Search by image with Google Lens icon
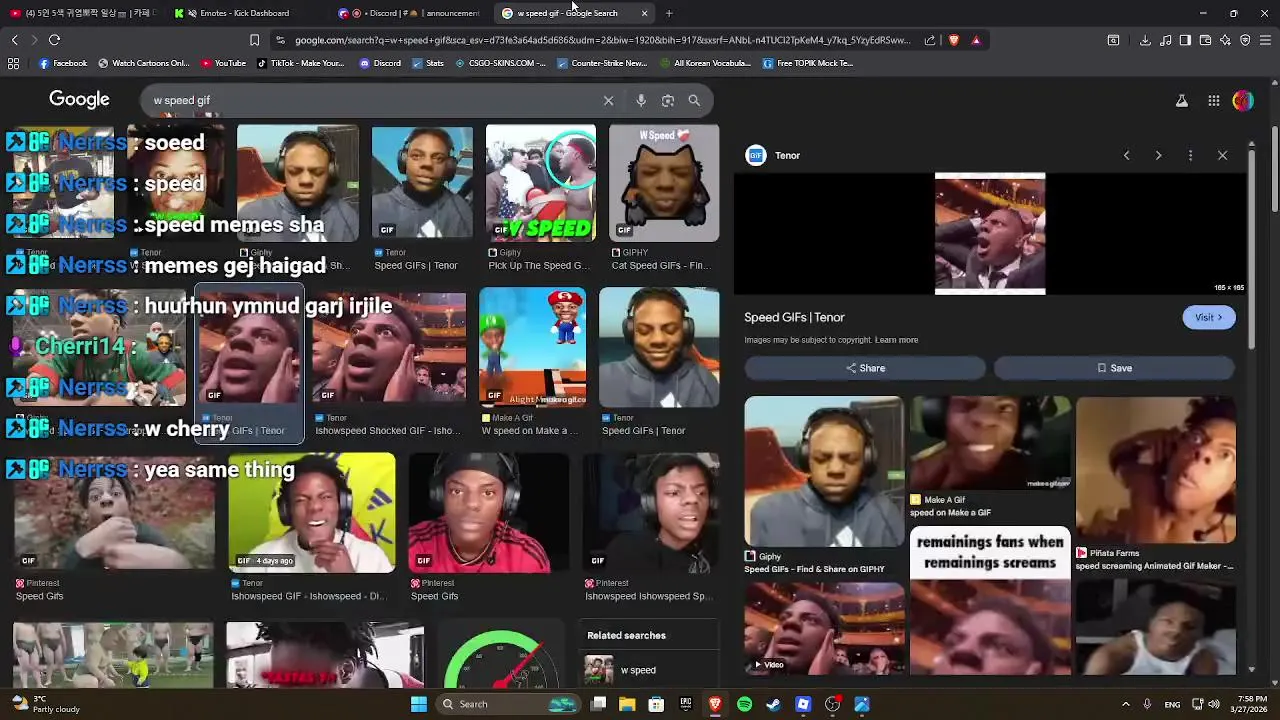Screen dimensions: 1280x720 tap(668, 100)
